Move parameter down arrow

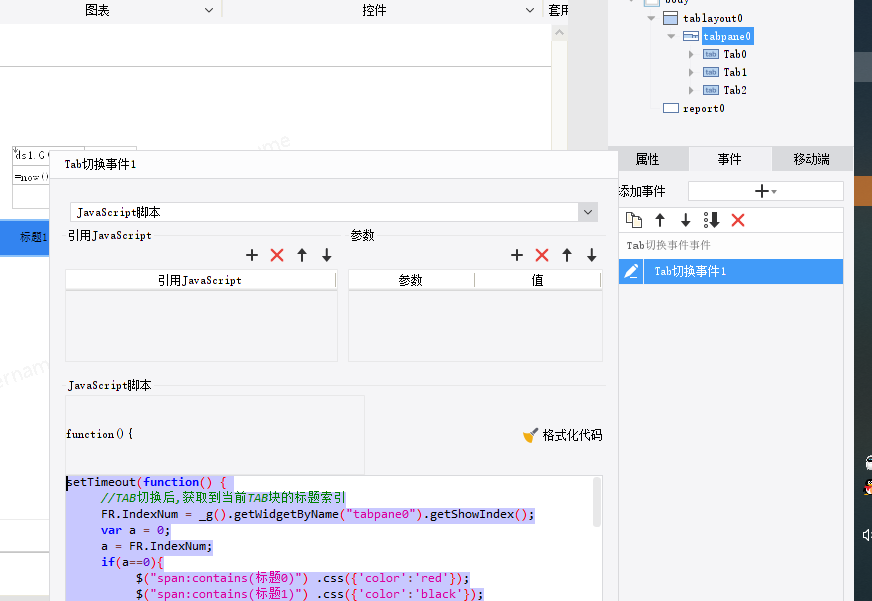592,255
